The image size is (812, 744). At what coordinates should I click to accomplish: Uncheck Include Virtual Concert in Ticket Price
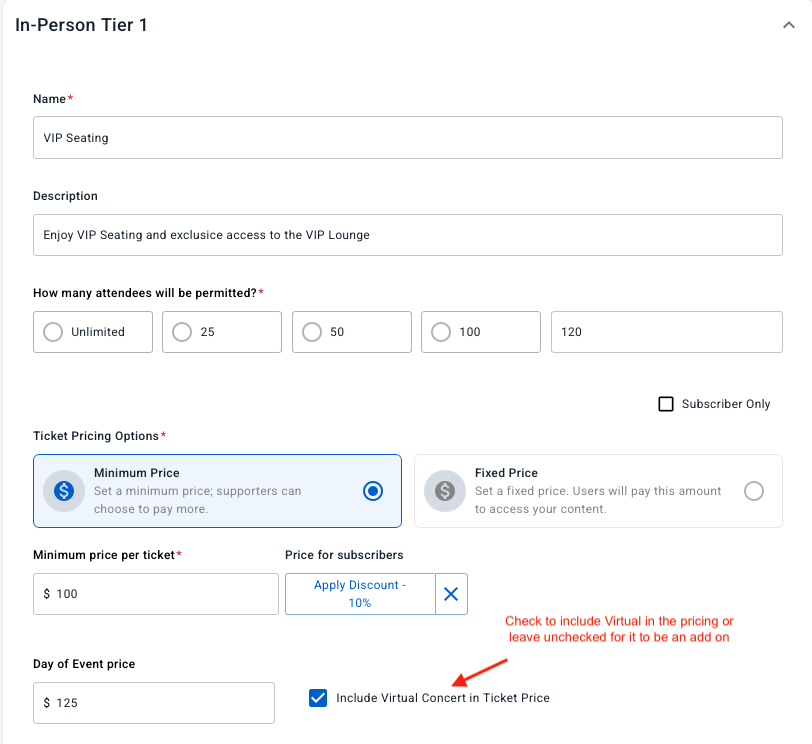coord(318,698)
